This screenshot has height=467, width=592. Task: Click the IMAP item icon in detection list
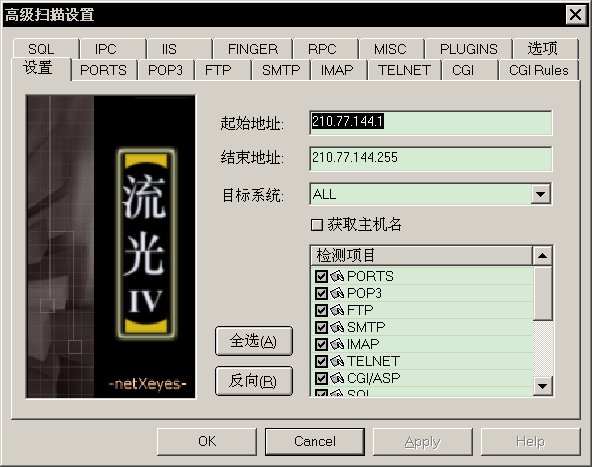tap(337, 344)
